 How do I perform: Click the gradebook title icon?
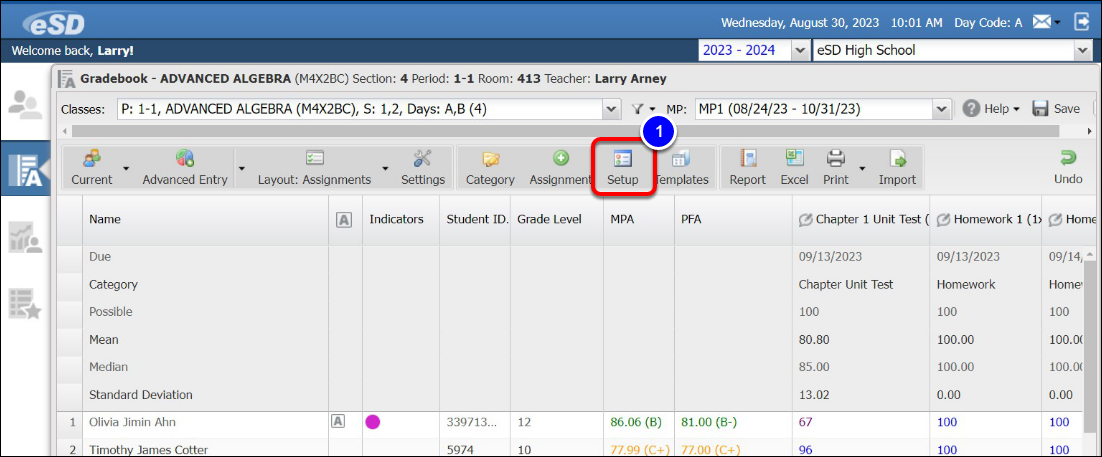[x=66, y=79]
